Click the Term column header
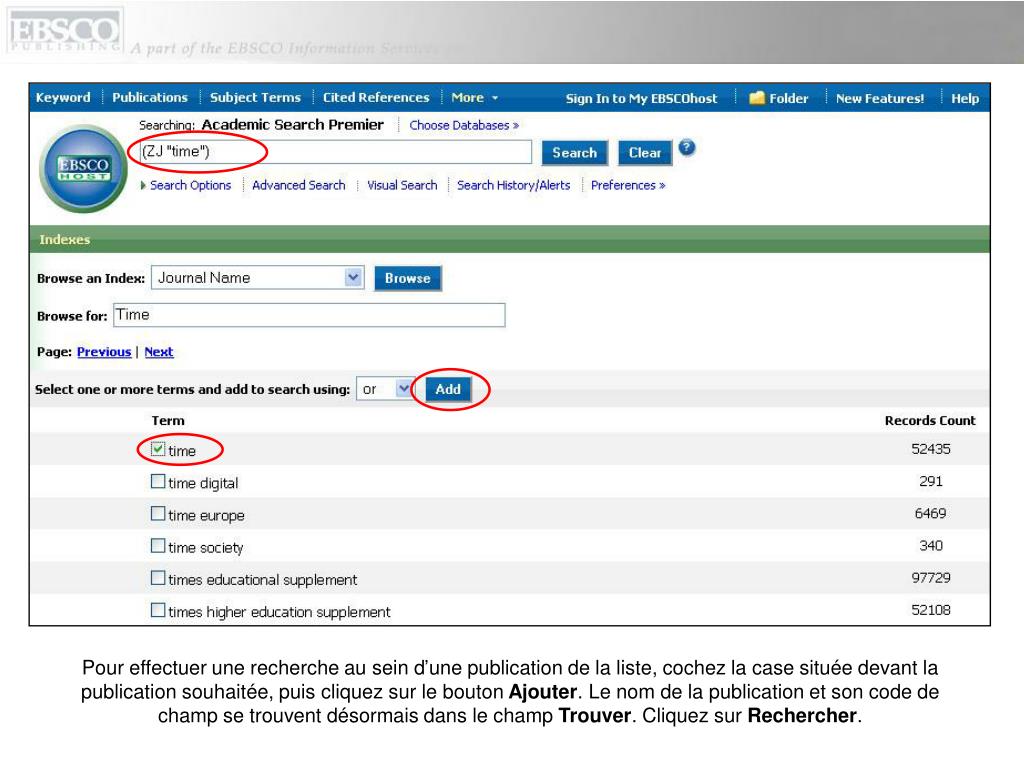Screen dimensions: 1024x768 168,421
